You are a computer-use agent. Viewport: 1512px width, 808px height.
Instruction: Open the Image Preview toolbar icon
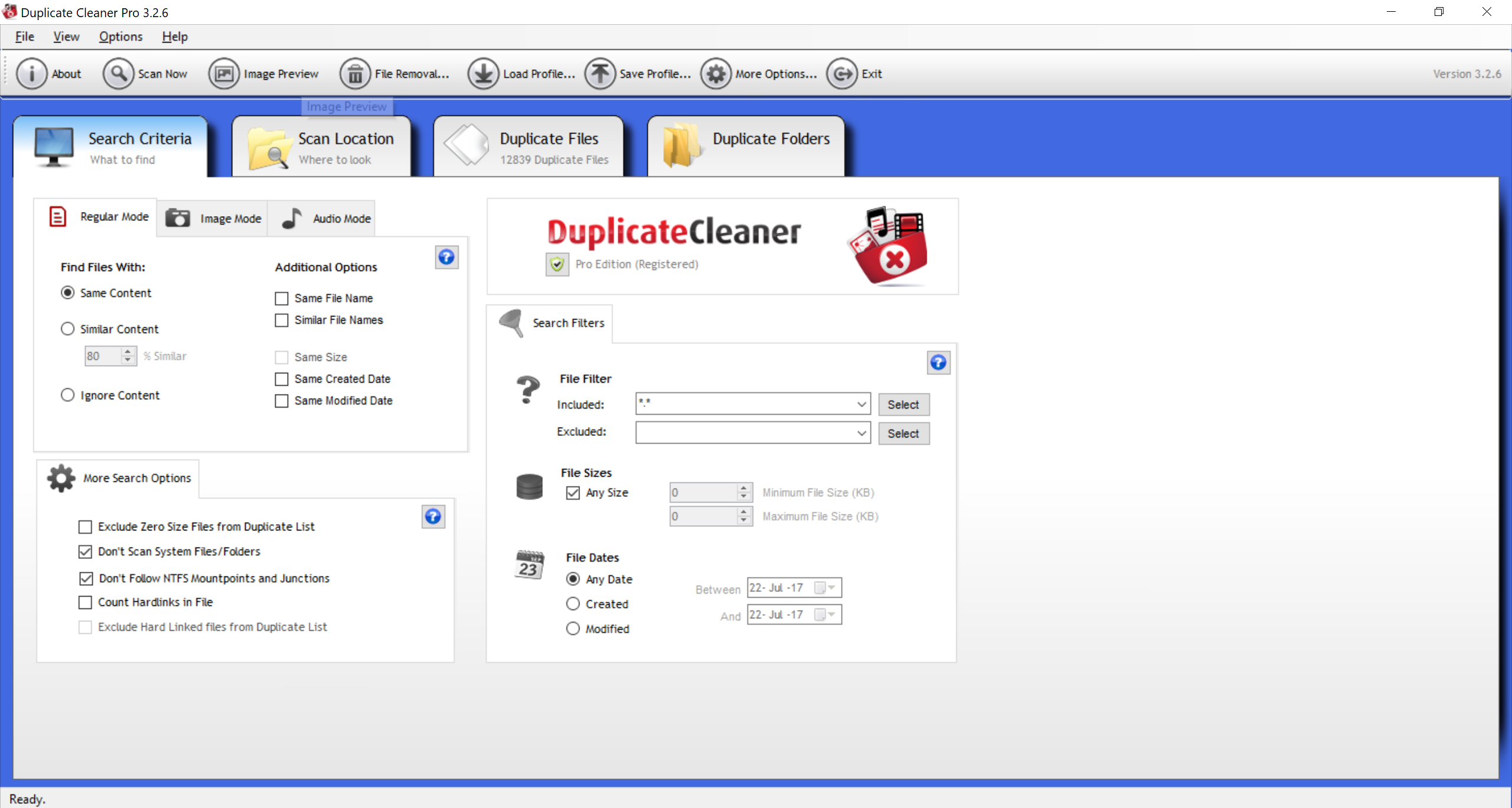tap(224, 74)
